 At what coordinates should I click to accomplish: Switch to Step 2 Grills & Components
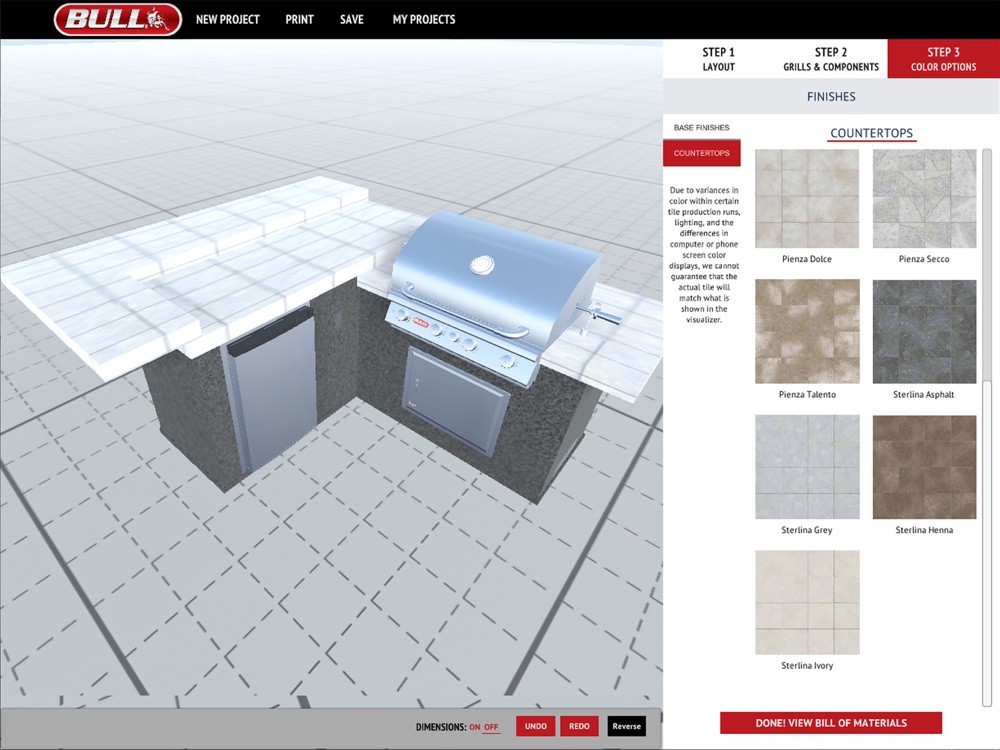831,59
